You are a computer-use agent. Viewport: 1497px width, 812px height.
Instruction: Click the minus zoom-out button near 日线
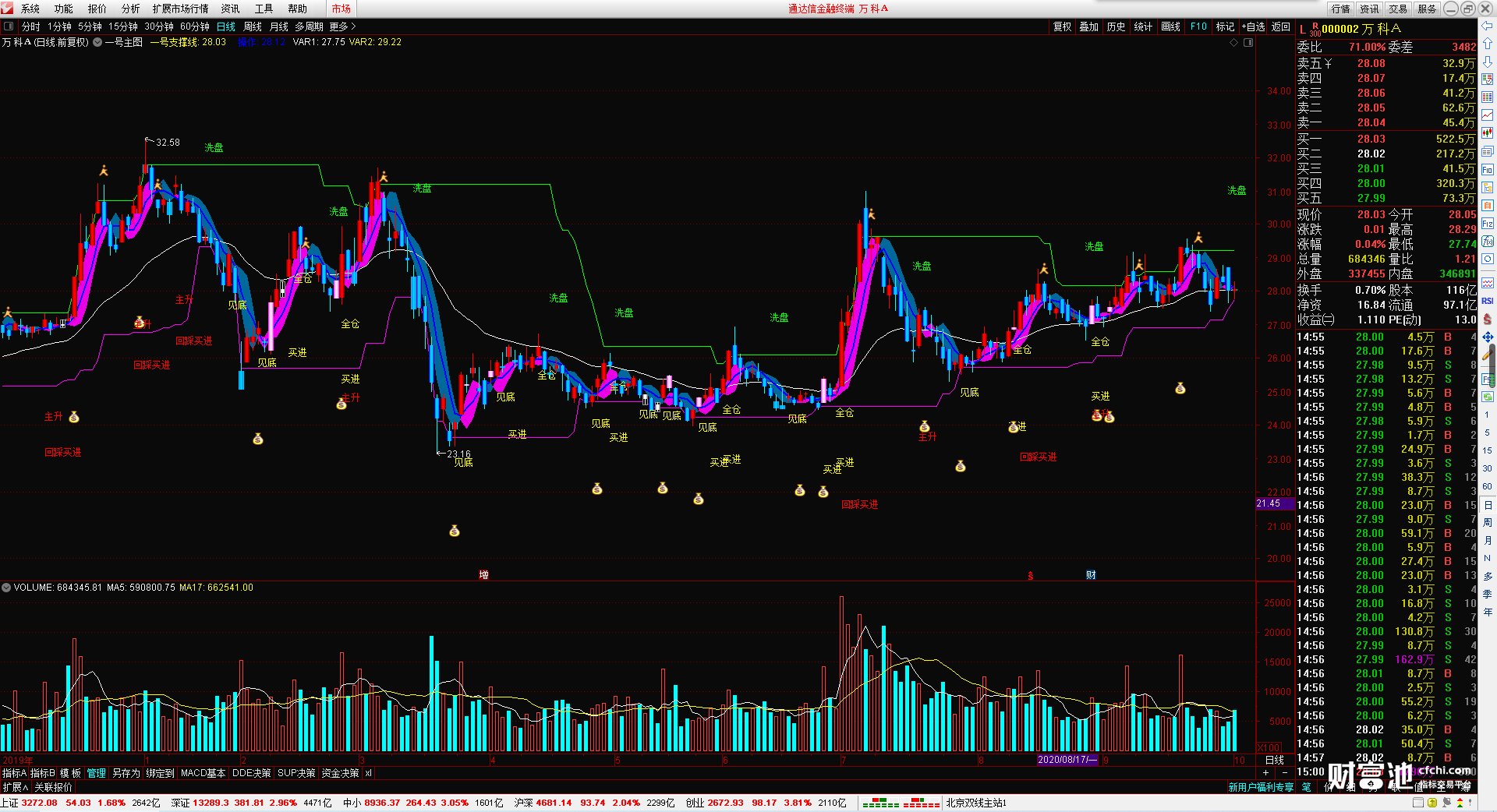(x=1285, y=773)
